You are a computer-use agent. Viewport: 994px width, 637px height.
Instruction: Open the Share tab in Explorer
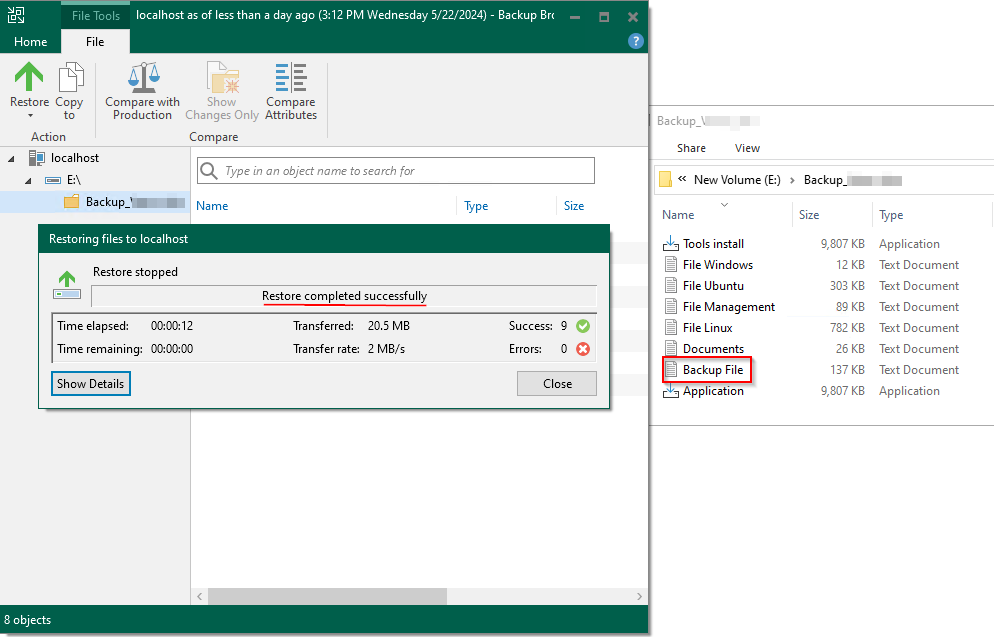pyautogui.click(x=691, y=148)
